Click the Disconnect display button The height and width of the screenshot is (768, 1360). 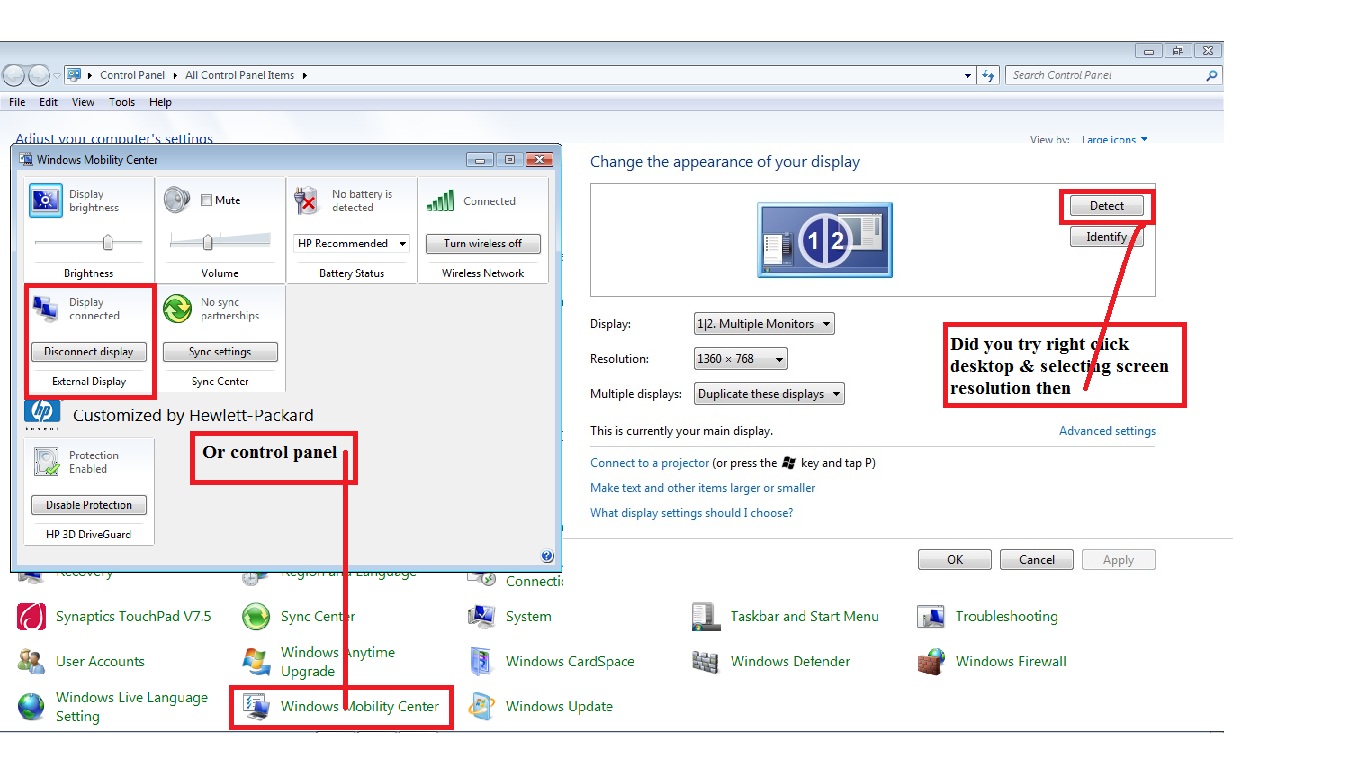[89, 352]
